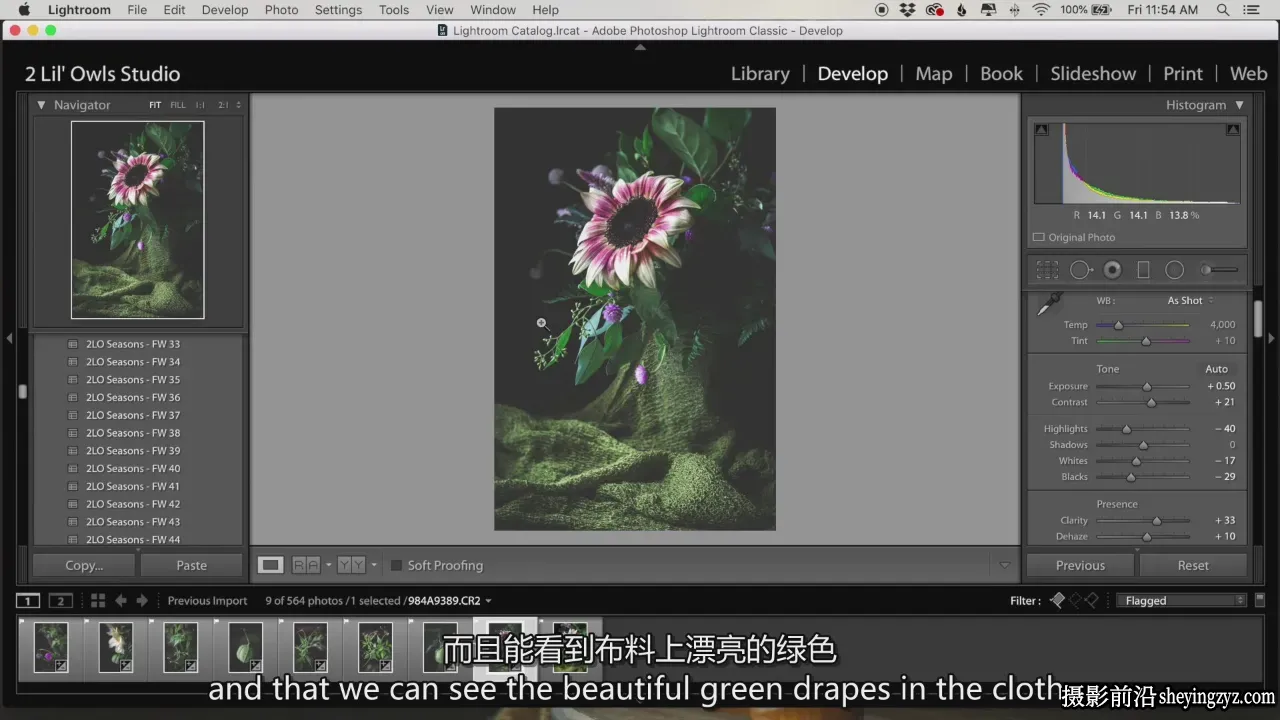Screen dimensions: 1280x720
Task: Select the Adjustment Brush tool
Action: [1219, 270]
